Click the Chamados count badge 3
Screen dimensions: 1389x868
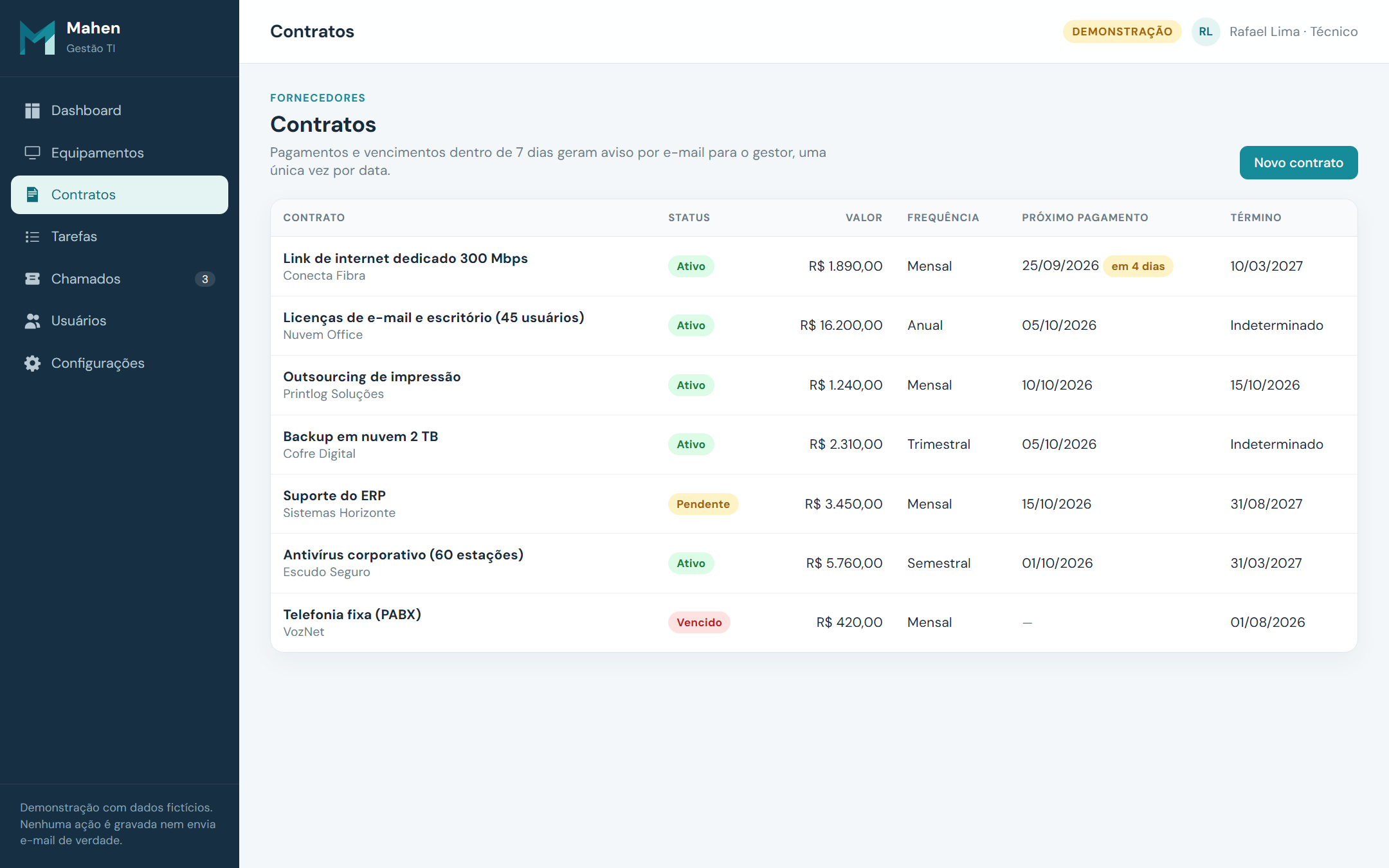coord(204,279)
